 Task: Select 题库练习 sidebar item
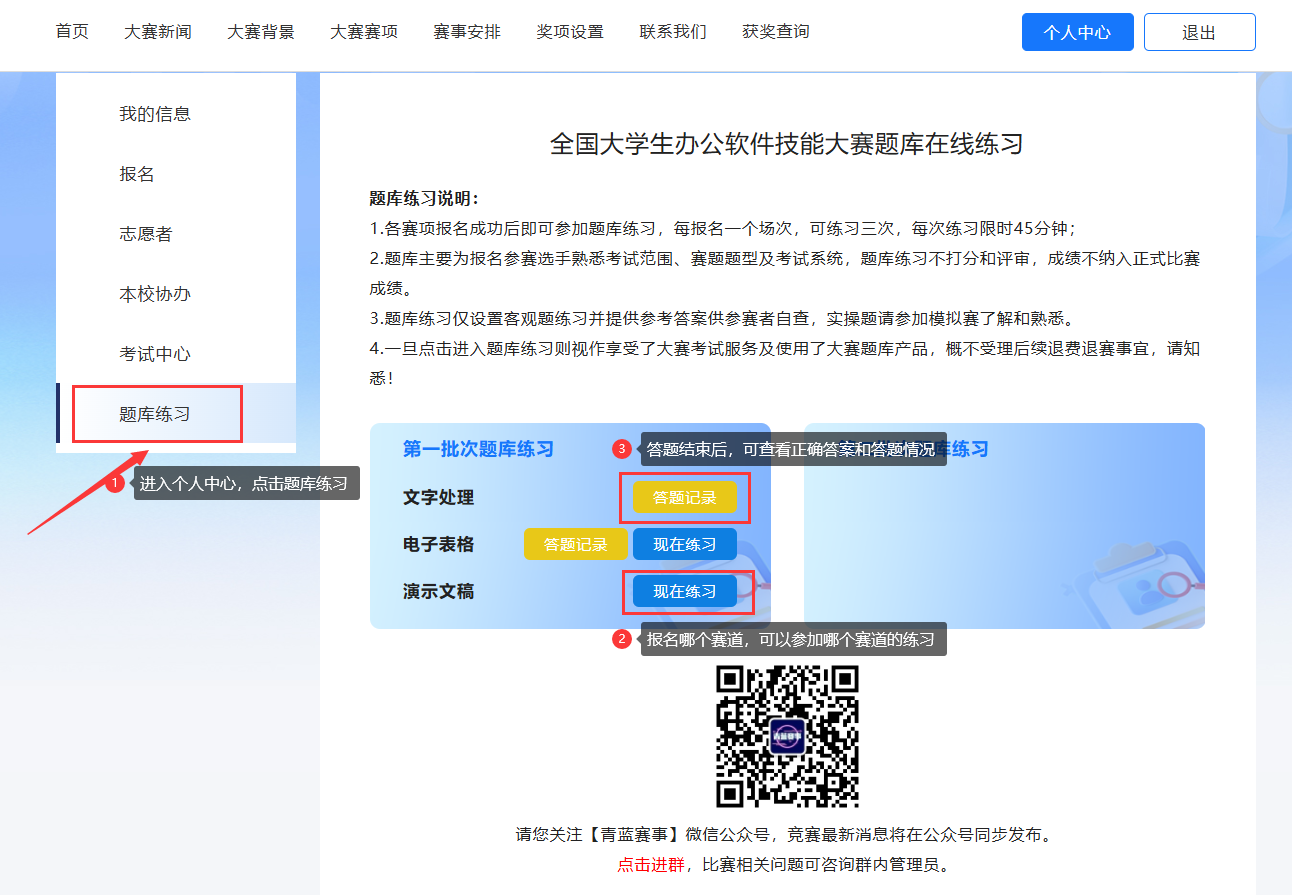point(155,414)
